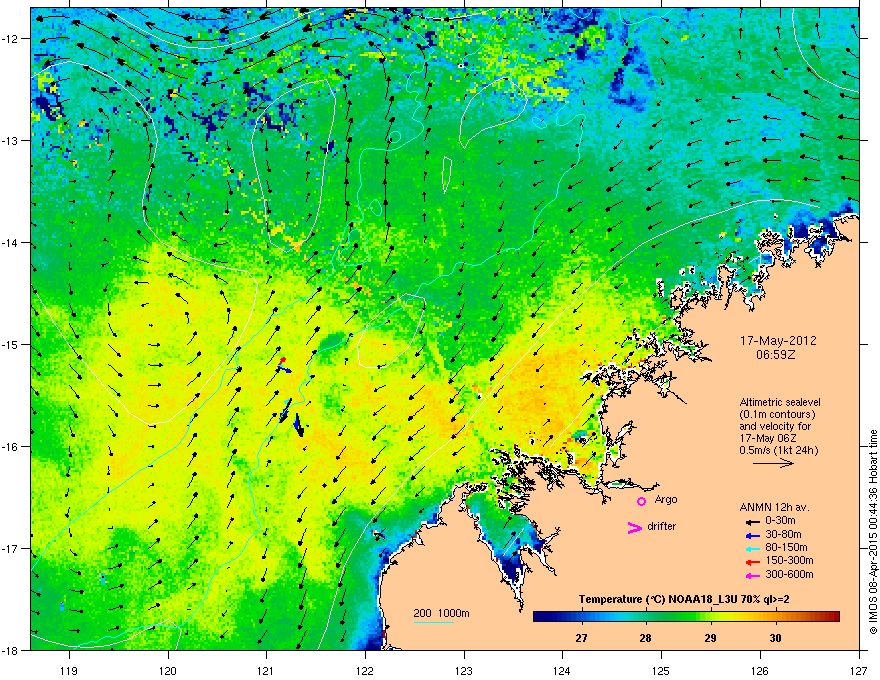Click the longitude axis label 127
This screenshot has width=880, height=680.
(x=858, y=670)
